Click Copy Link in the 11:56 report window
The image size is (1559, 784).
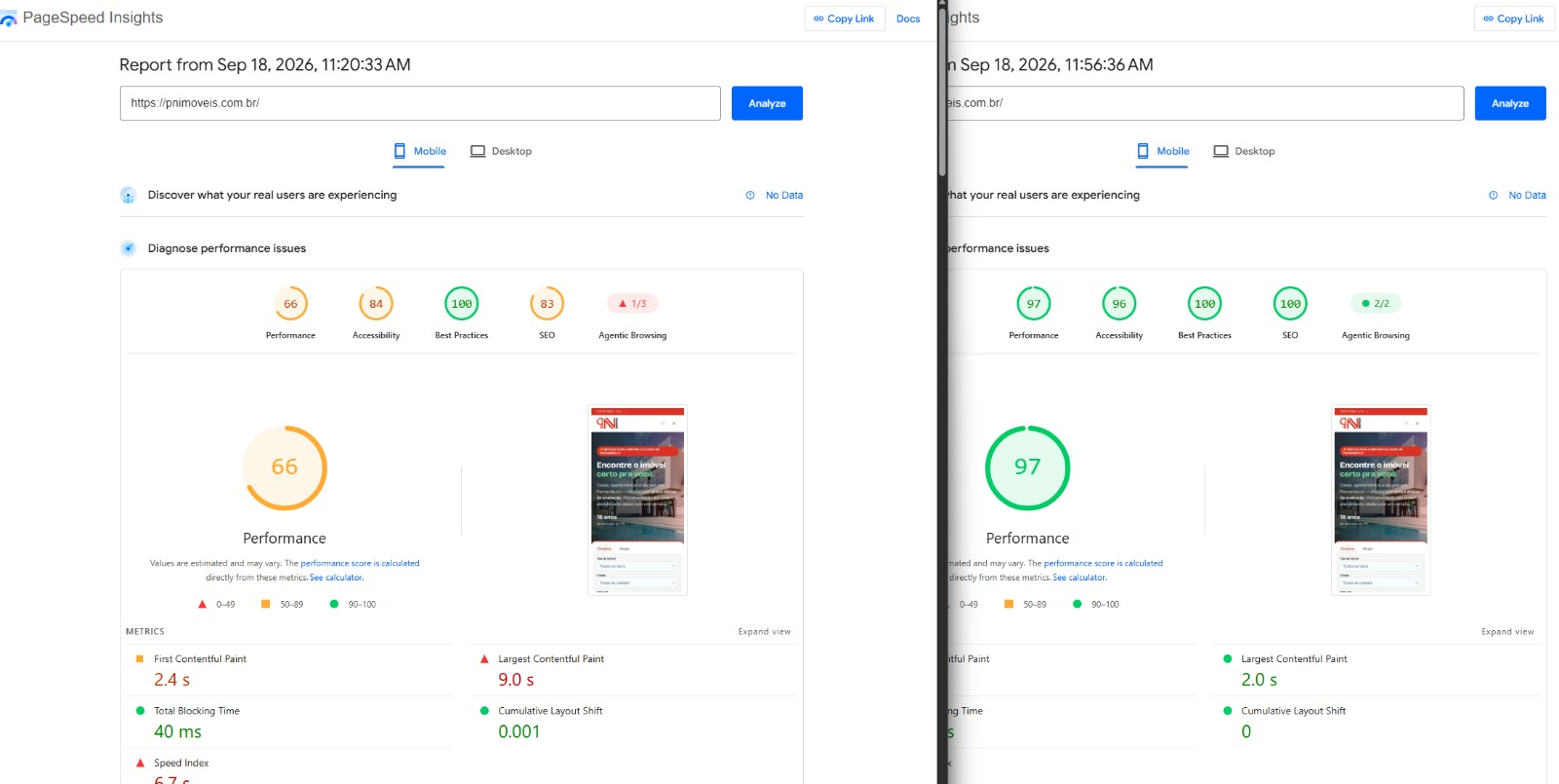(1514, 19)
